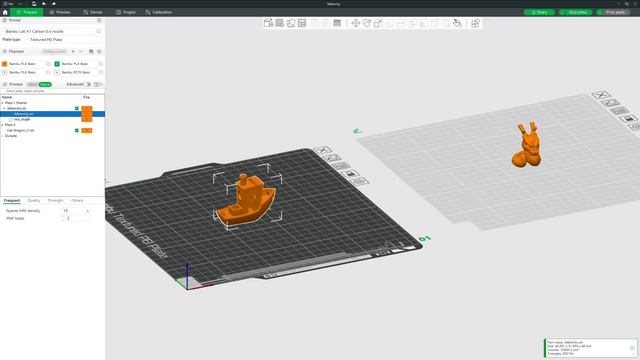
Task: Click the add filament plus icon
Action: point(73,51)
